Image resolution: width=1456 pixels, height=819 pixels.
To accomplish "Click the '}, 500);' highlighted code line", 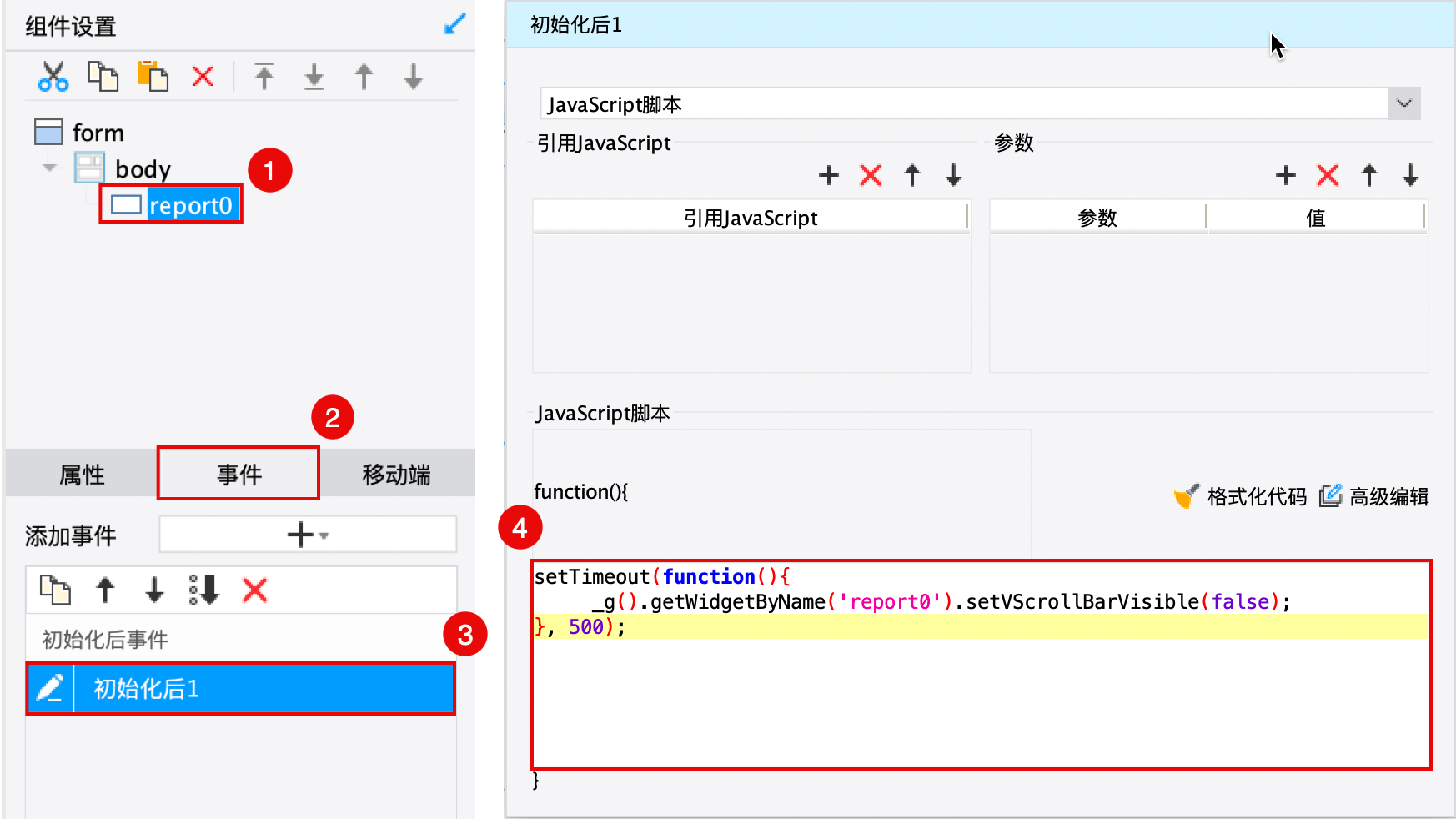I will click(x=981, y=626).
